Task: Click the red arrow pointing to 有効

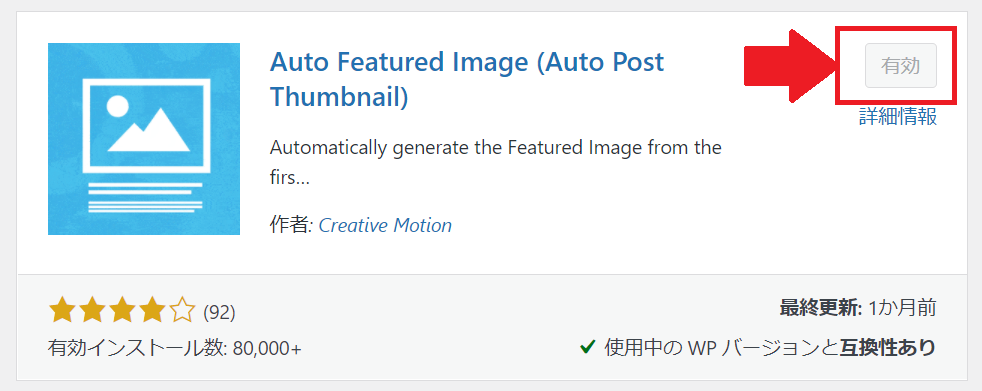Action: [791, 65]
